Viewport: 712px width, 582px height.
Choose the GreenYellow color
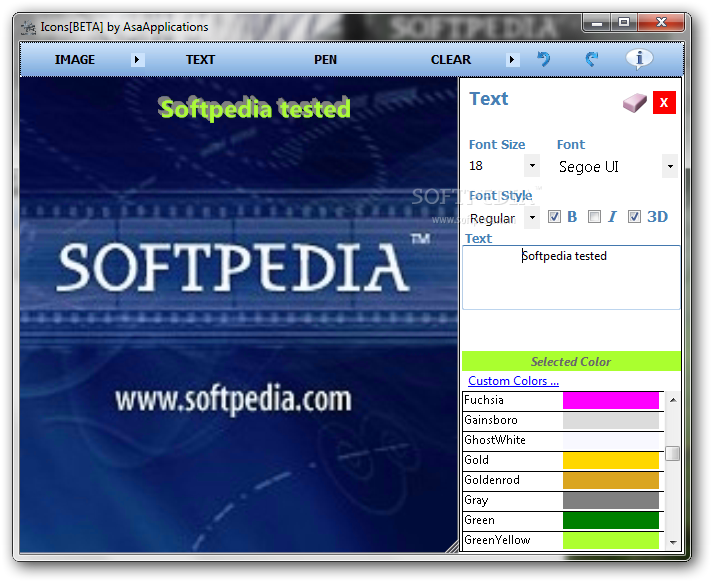click(563, 540)
